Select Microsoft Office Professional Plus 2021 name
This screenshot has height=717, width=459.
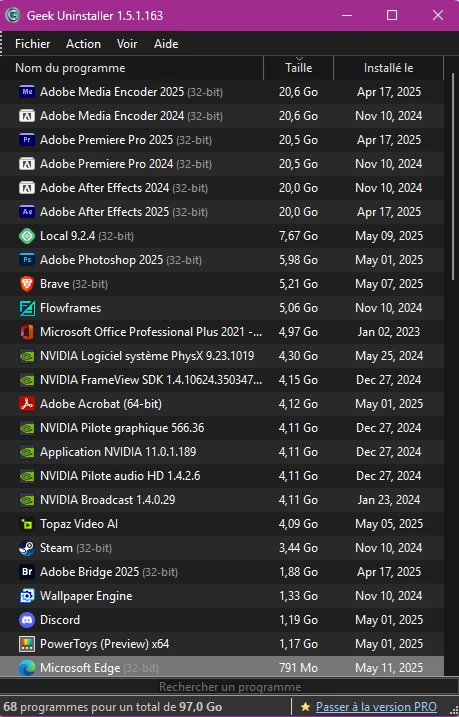151,332
